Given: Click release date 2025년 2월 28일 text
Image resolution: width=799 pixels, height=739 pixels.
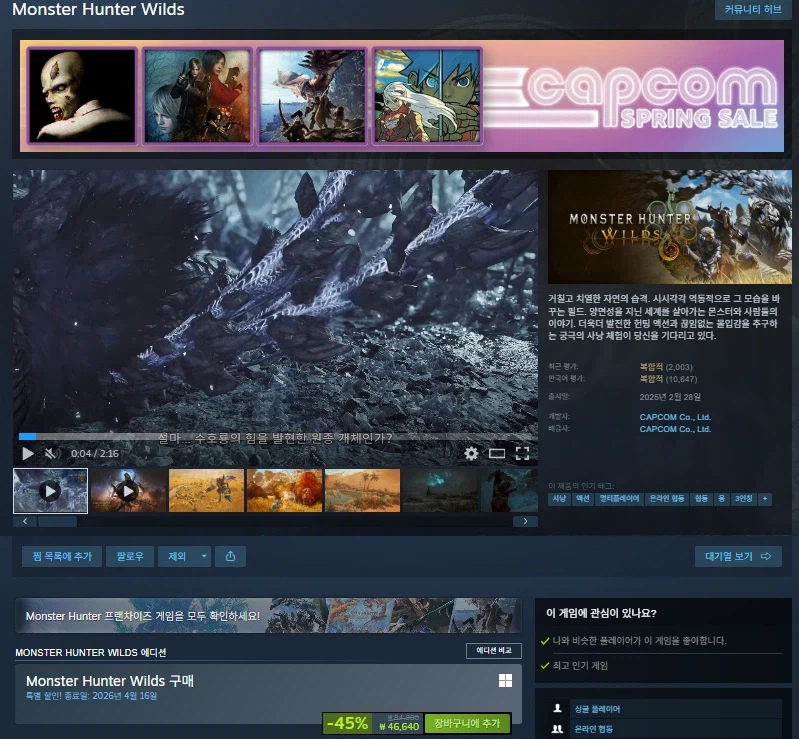Looking at the screenshot, I should [x=670, y=397].
